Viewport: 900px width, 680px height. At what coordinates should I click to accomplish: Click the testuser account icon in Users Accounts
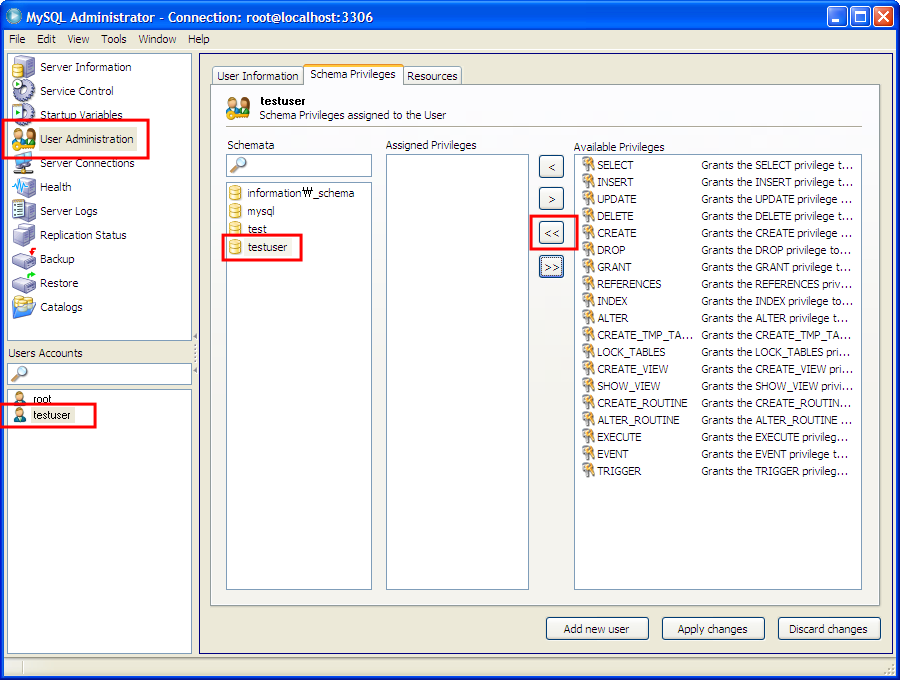20,414
